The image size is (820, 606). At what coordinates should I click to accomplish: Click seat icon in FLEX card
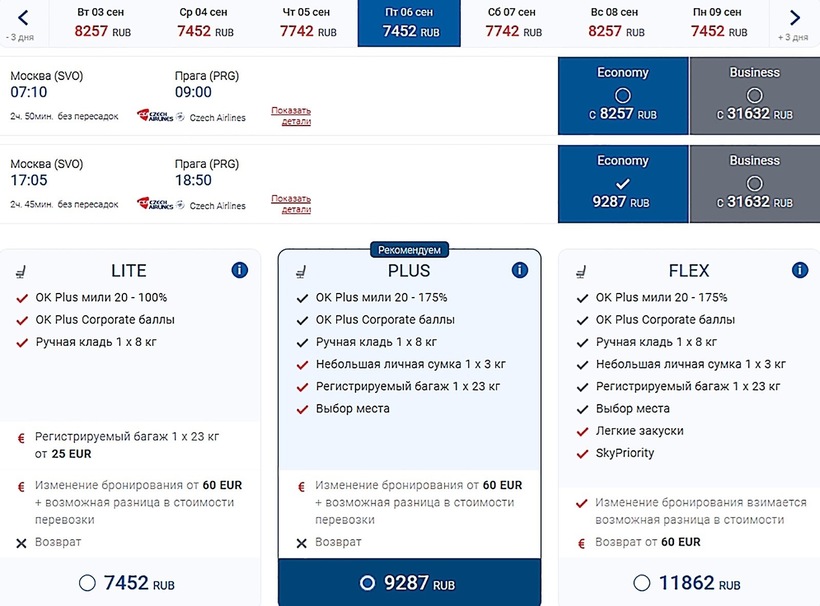point(581,271)
